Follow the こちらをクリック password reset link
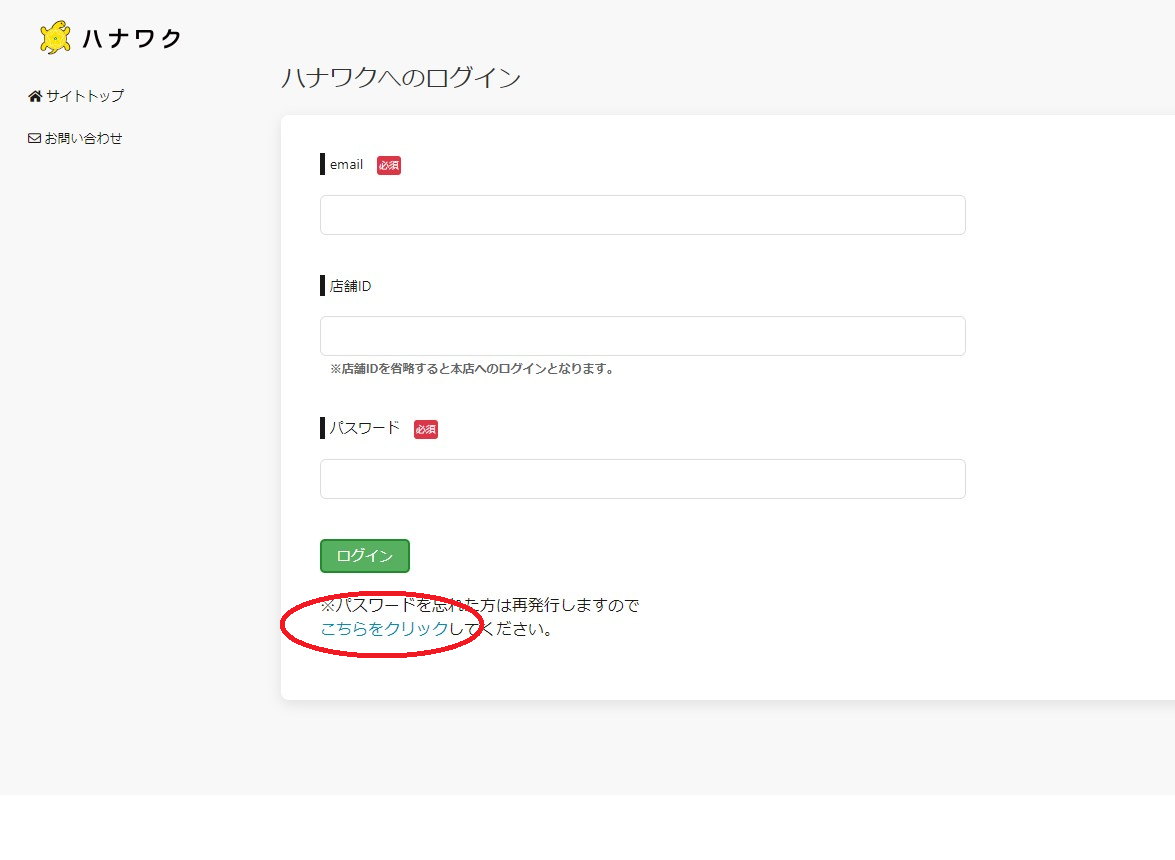The height and width of the screenshot is (860, 1175). coord(384,629)
